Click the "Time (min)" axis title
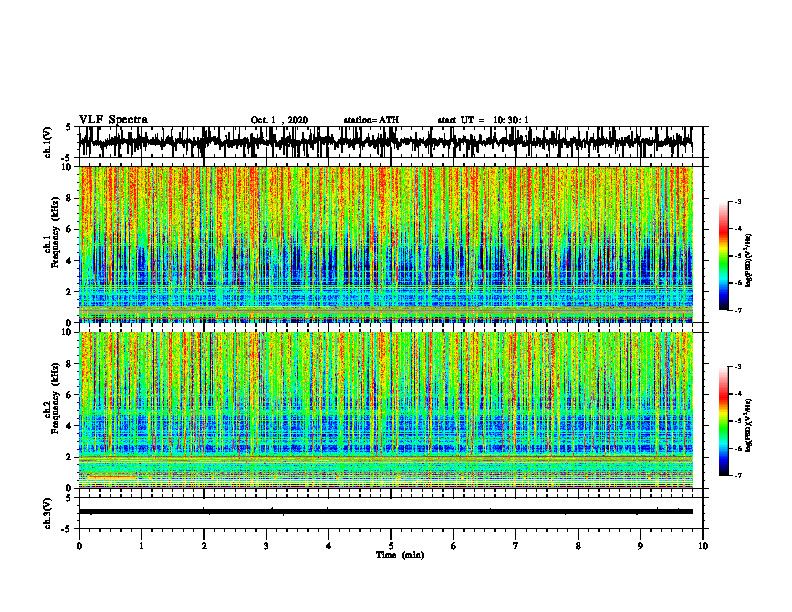The width and height of the screenshot is (792, 612). (x=400, y=555)
